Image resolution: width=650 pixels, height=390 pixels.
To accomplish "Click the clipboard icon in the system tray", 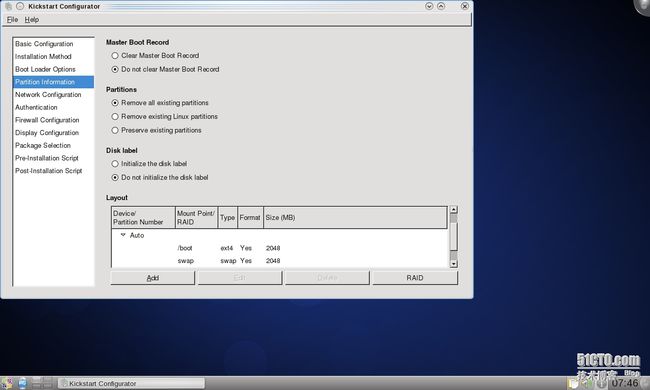I will 574,384.
